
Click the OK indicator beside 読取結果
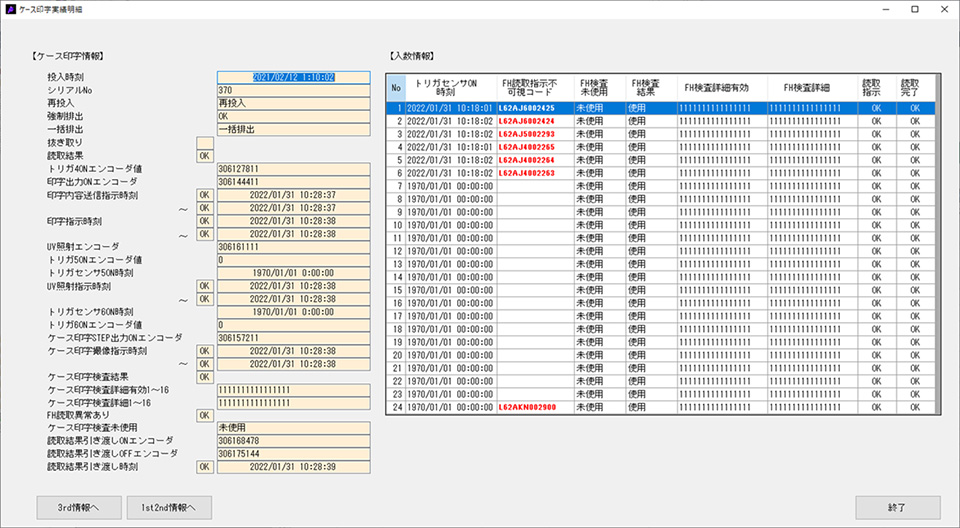point(205,155)
